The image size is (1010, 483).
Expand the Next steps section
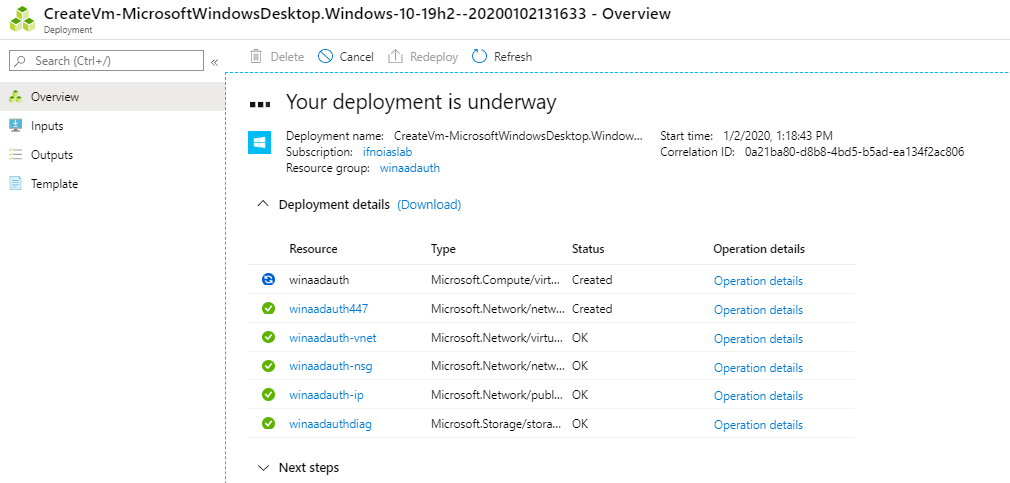[263, 467]
